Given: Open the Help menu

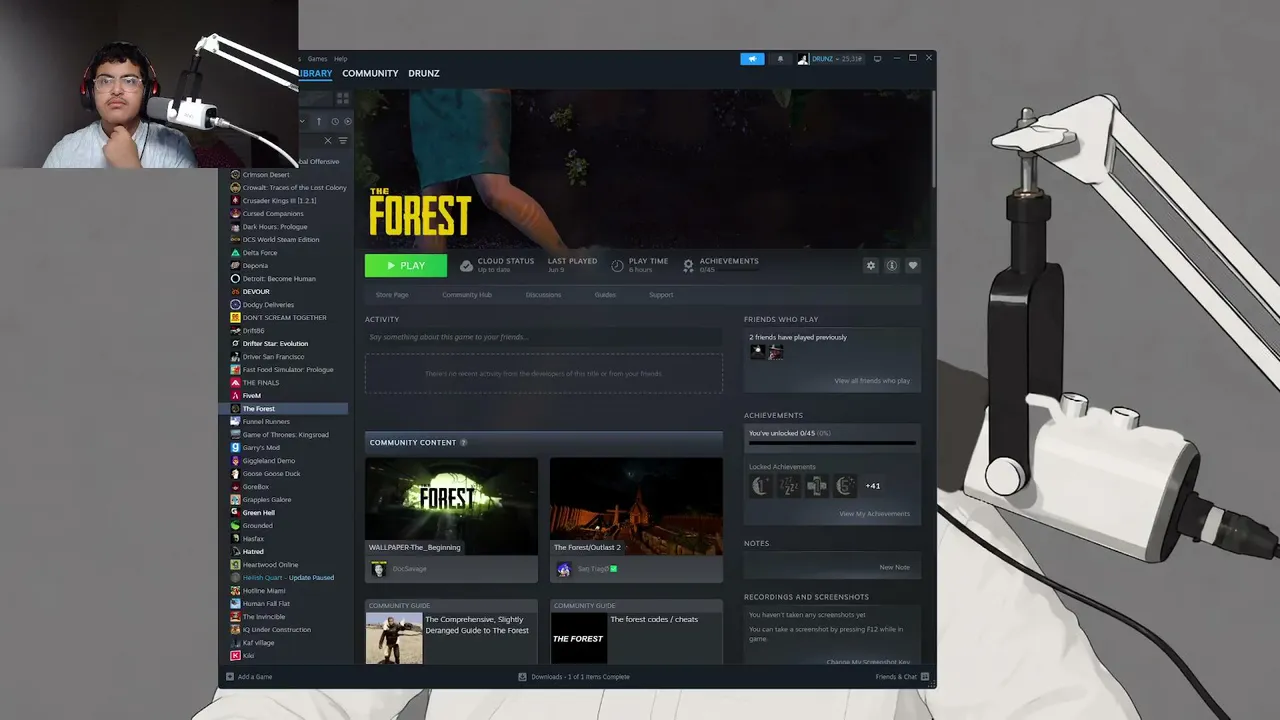Looking at the screenshot, I should pyautogui.click(x=340, y=59).
